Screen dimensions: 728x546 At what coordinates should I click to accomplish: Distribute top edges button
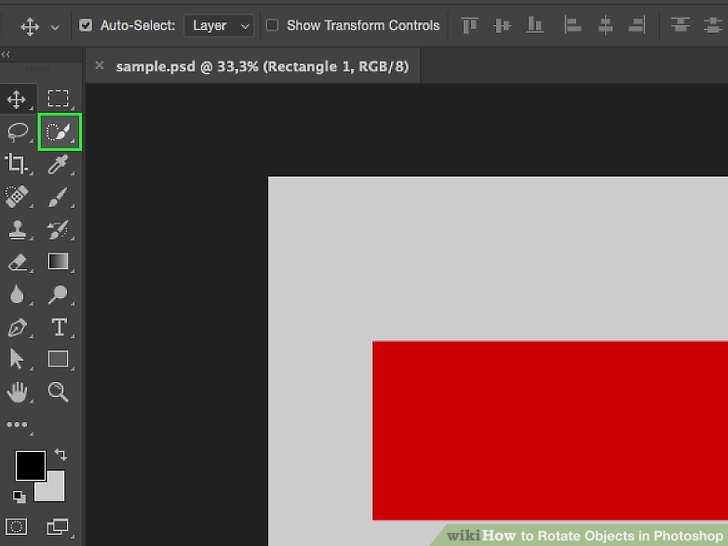click(680, 24)
